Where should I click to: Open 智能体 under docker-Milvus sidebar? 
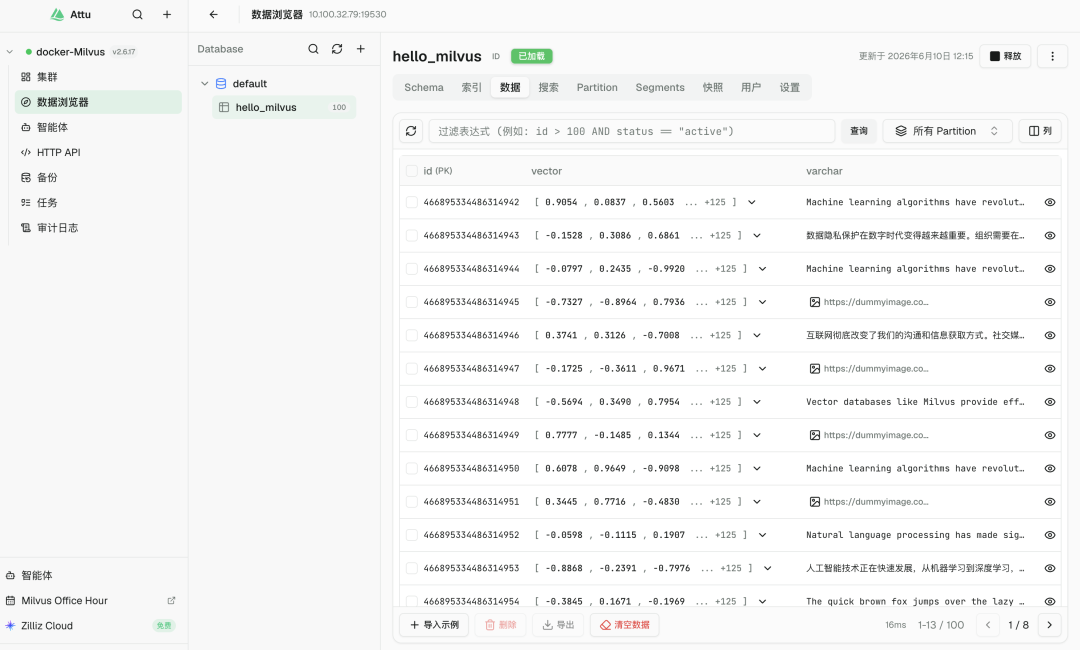(x=98, y=127)
